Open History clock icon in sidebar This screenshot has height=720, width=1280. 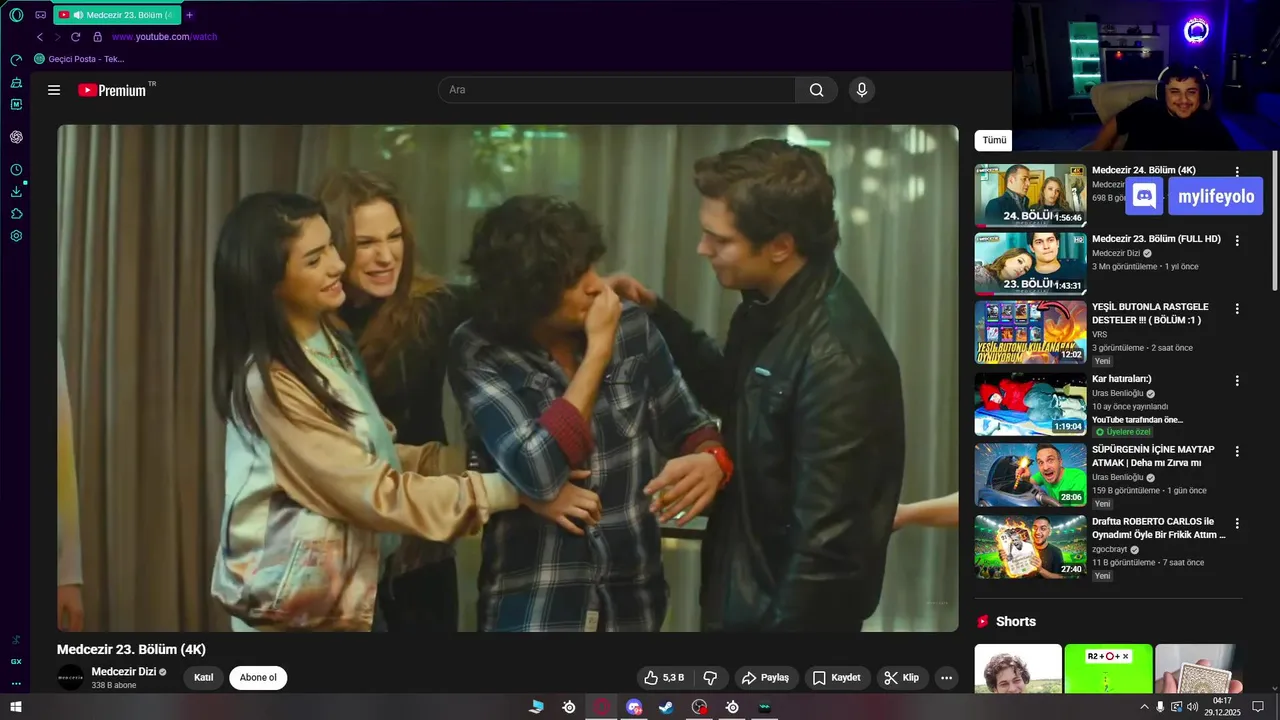pos(16,170)
